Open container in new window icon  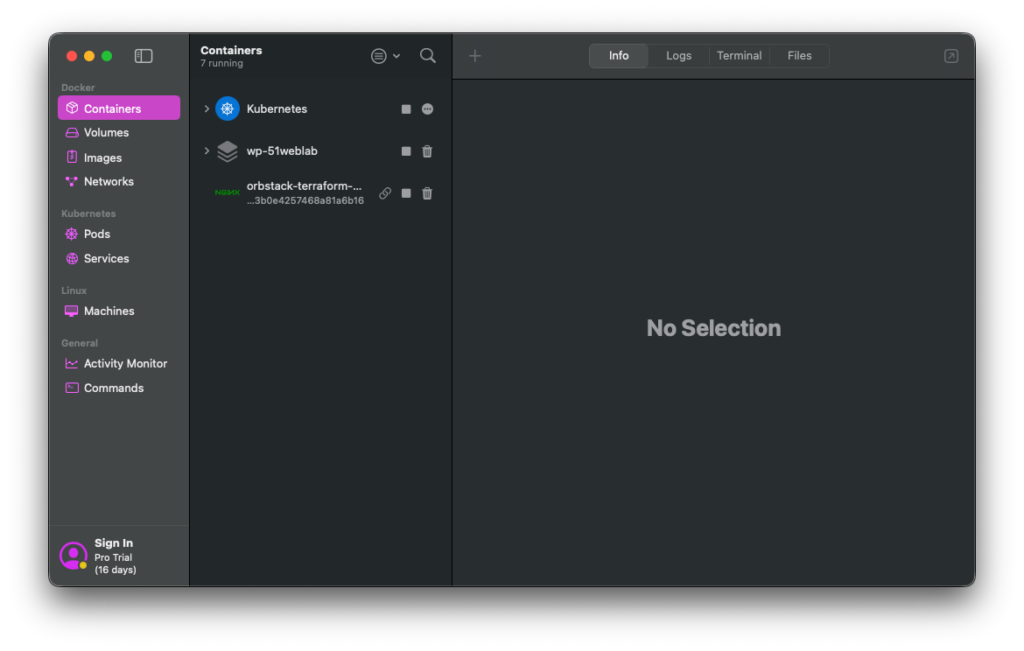pyautogui.click(x=951, y=56)
